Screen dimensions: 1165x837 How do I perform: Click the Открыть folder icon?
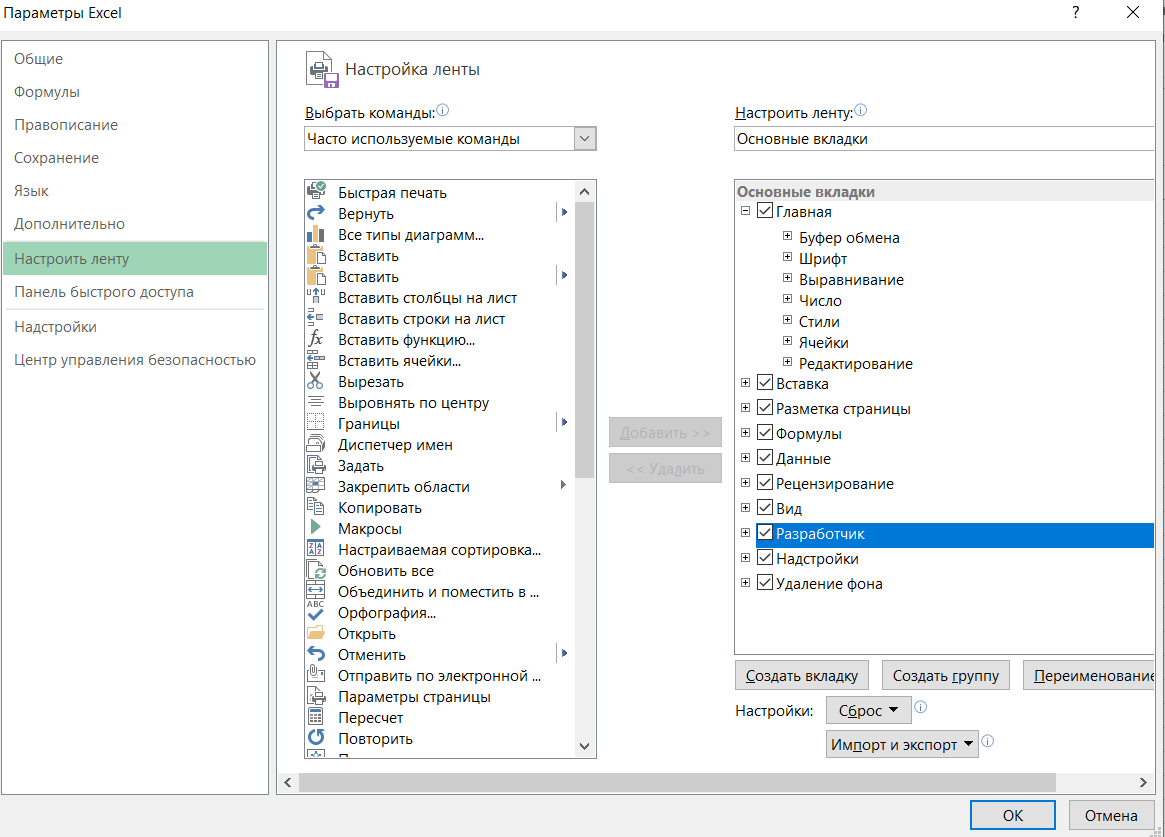coord(317,634)
